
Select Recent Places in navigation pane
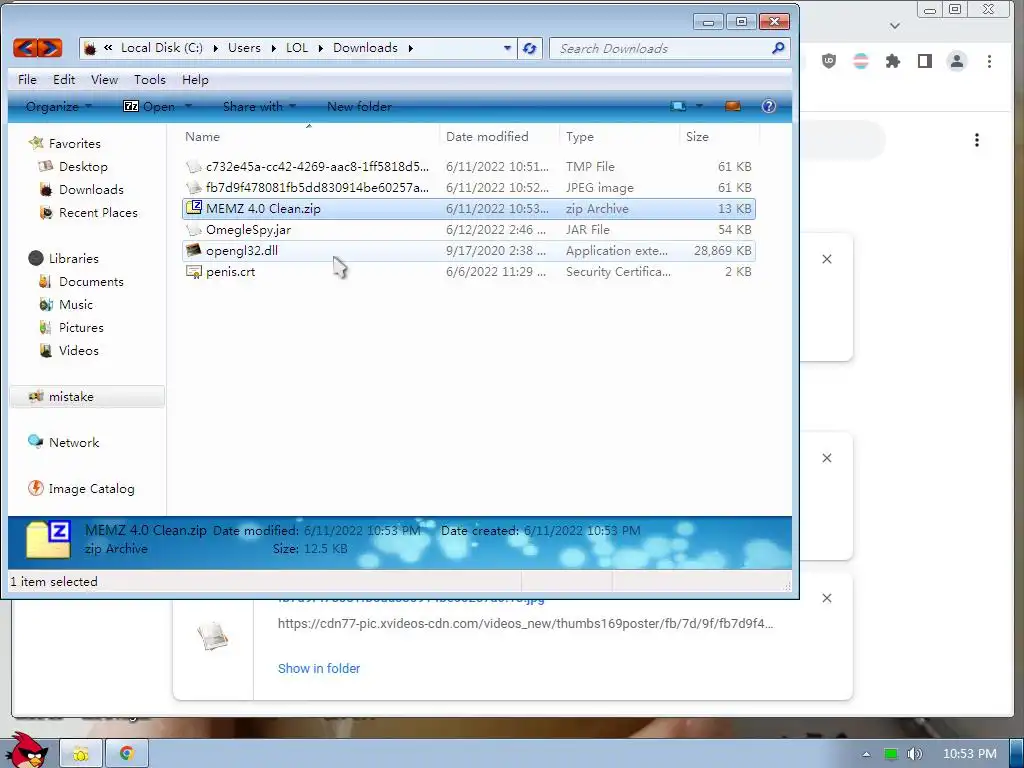98,212
